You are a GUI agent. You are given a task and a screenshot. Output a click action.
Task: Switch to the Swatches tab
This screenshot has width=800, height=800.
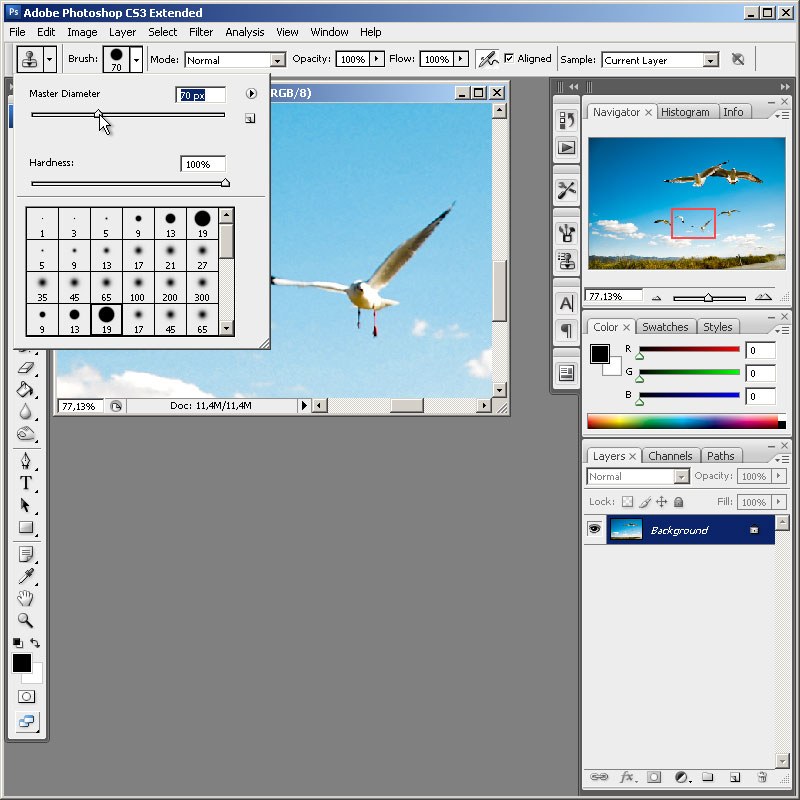click(665, 327)
